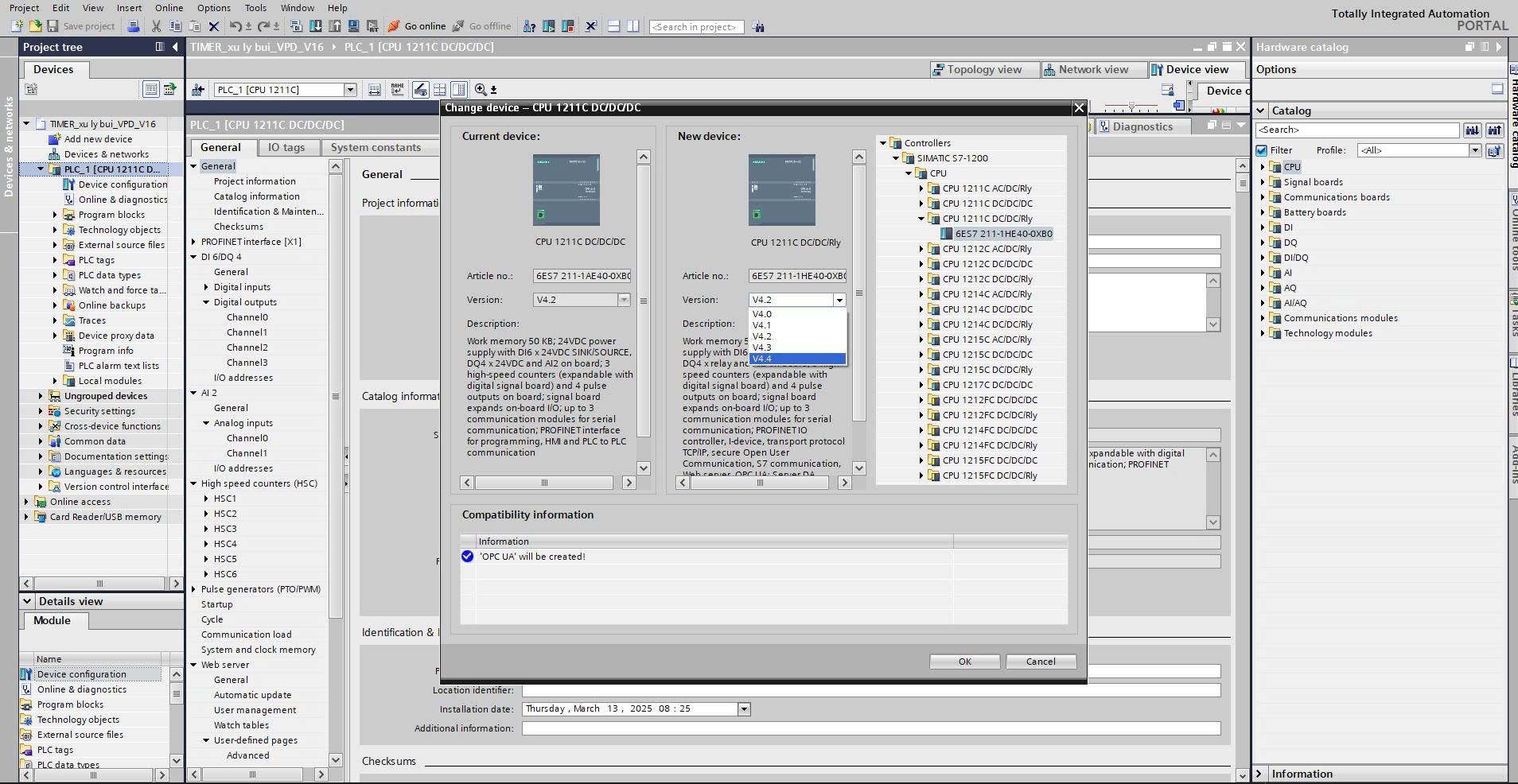
Task: Click the Go online button
Action: [417, 26]
